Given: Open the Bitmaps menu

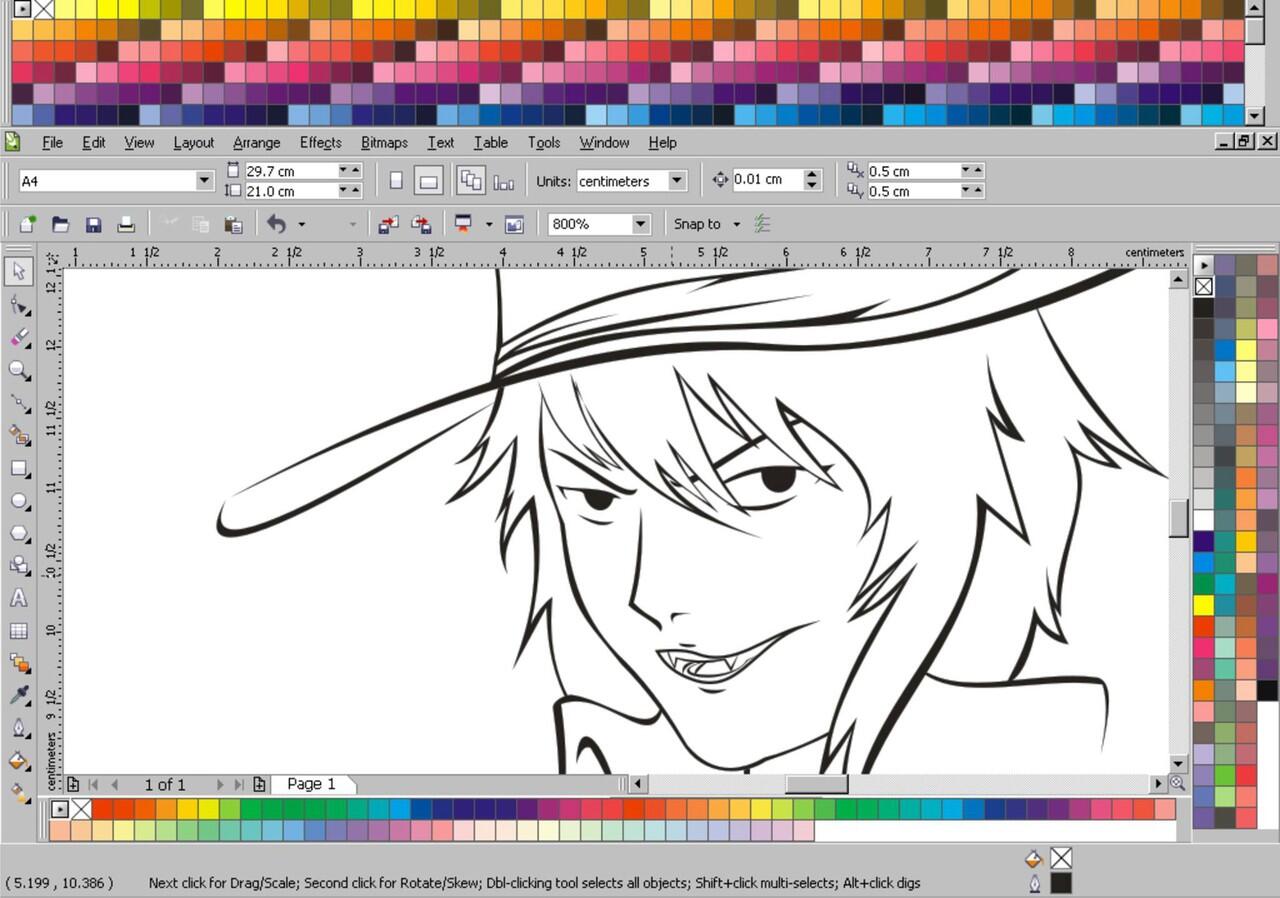Looking at the screenshot, I should point(384,142).
